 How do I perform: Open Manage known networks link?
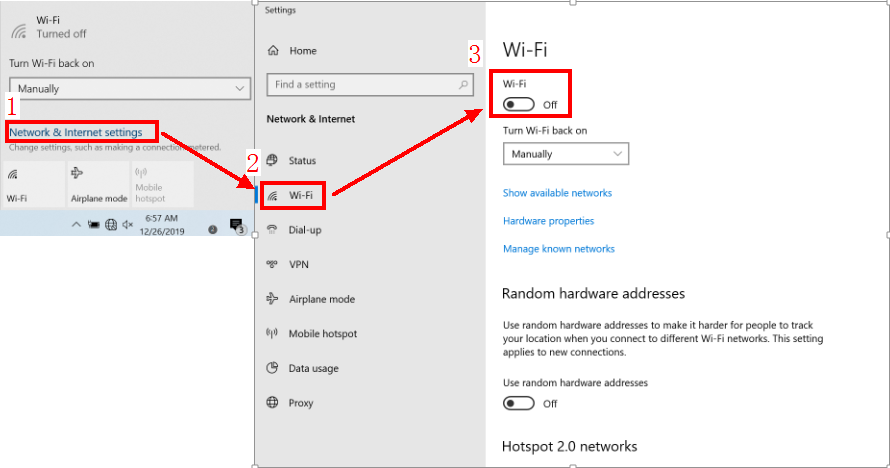click(x=558, y=249)
